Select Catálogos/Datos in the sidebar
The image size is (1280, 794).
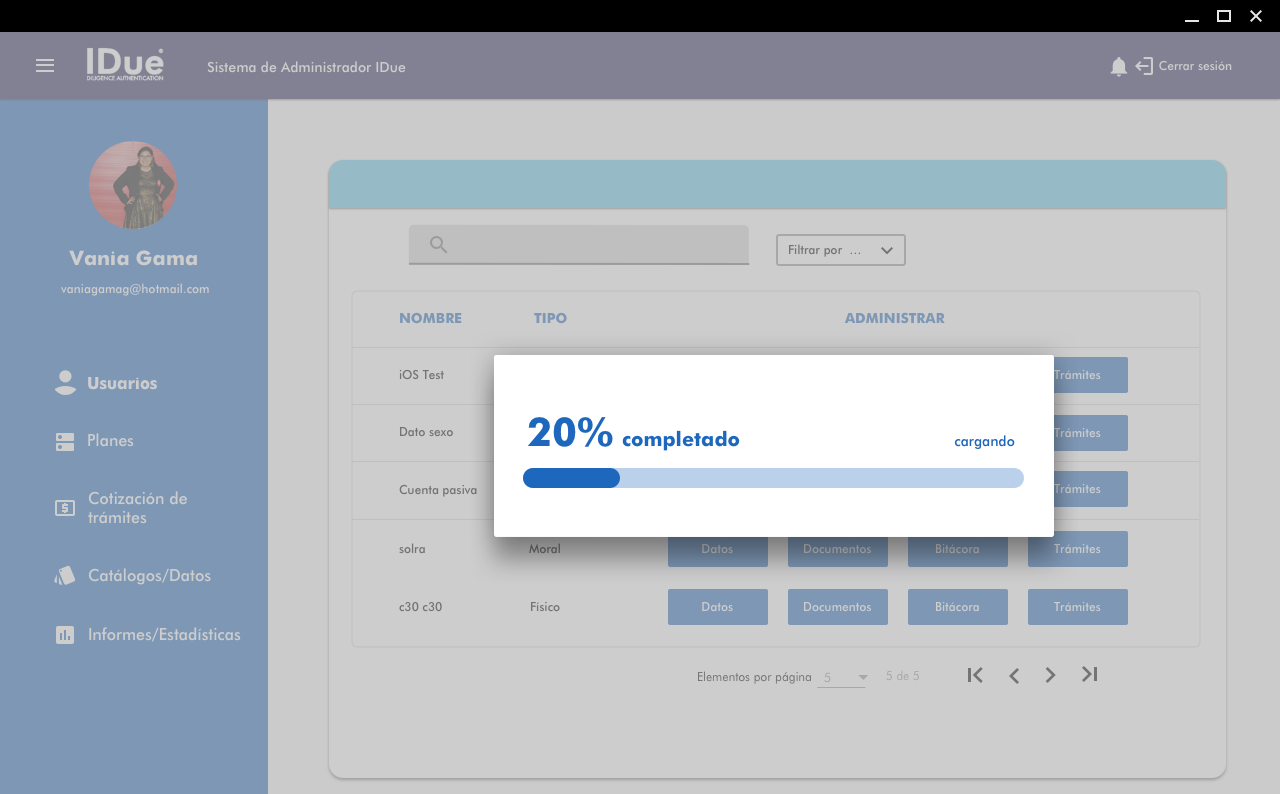148,576
